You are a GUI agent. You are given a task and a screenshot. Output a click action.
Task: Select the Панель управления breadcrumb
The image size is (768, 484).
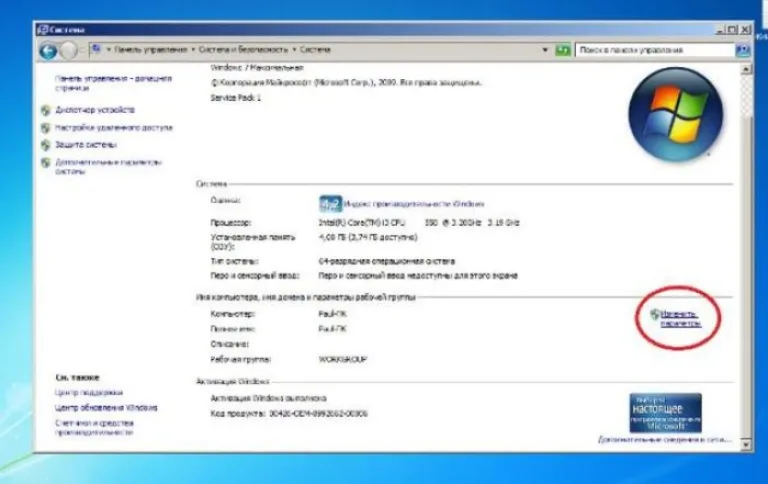point(151,49)
